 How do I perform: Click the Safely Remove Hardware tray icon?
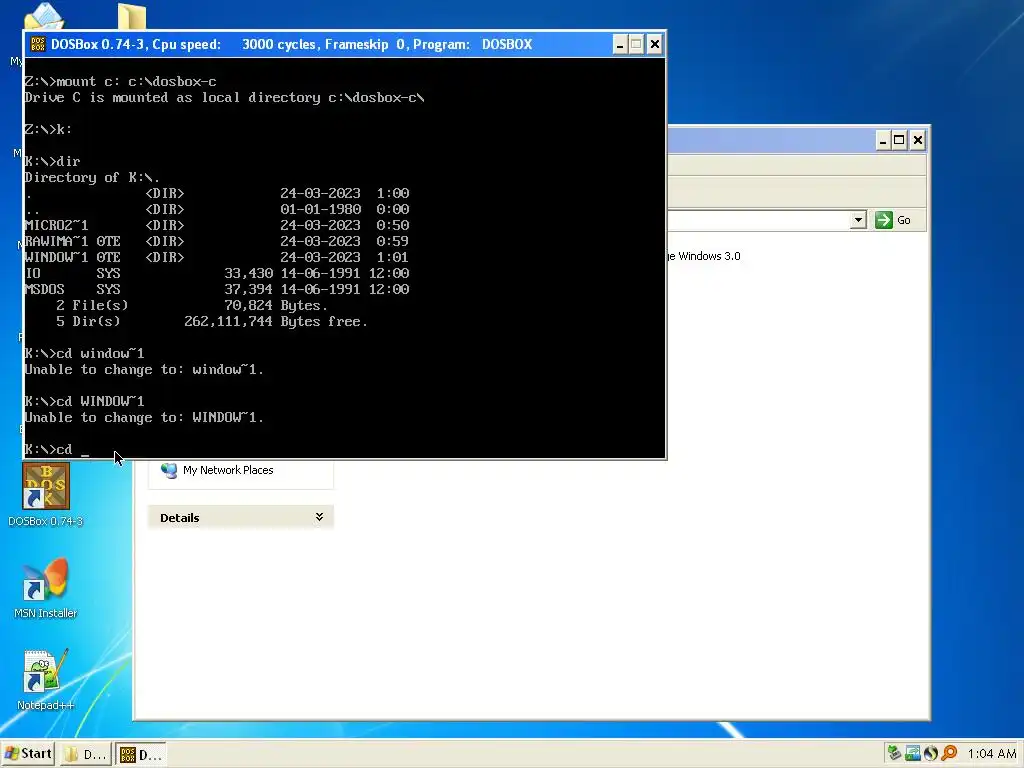(894, 754)
